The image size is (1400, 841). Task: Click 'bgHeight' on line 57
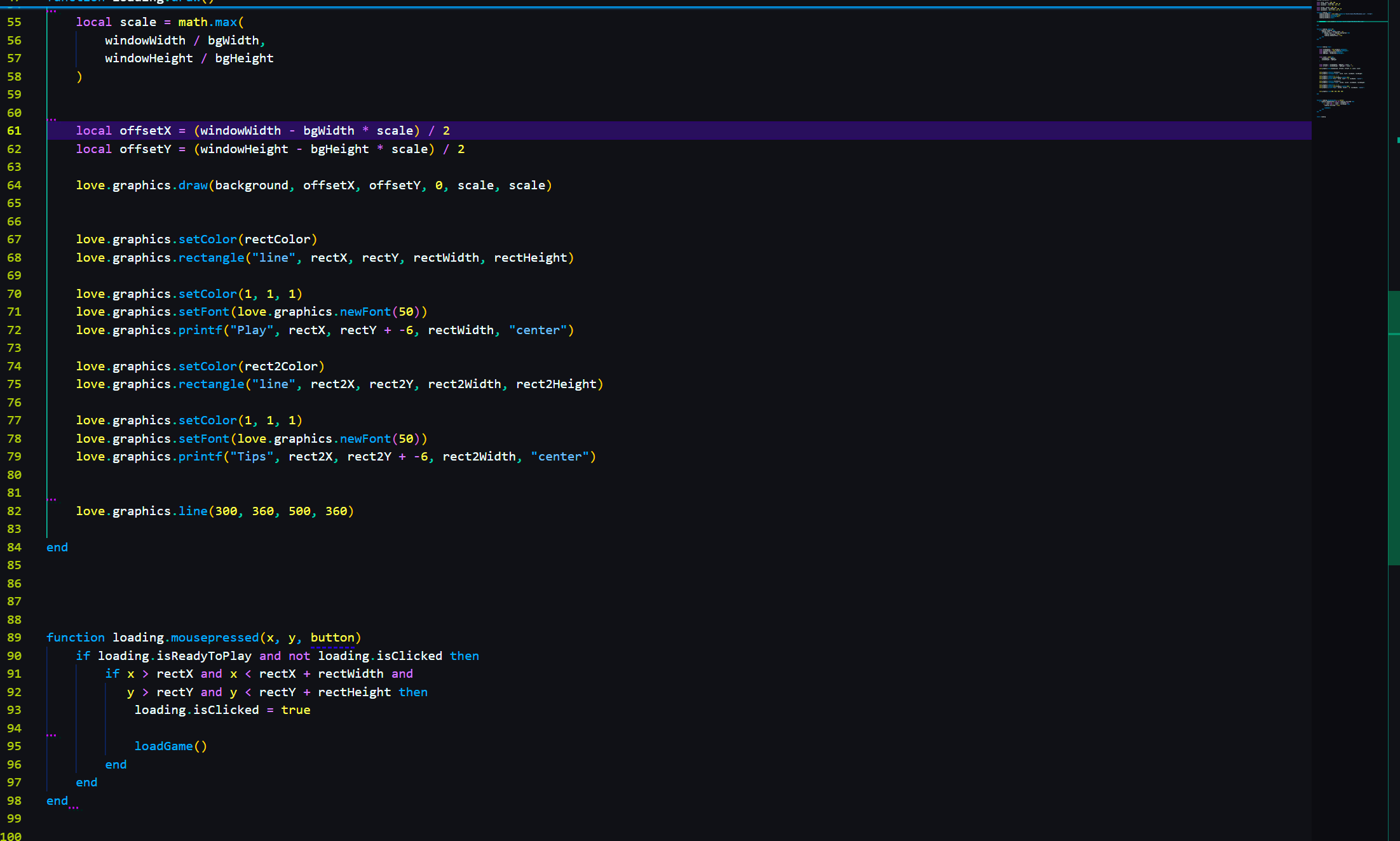(244, 58)
